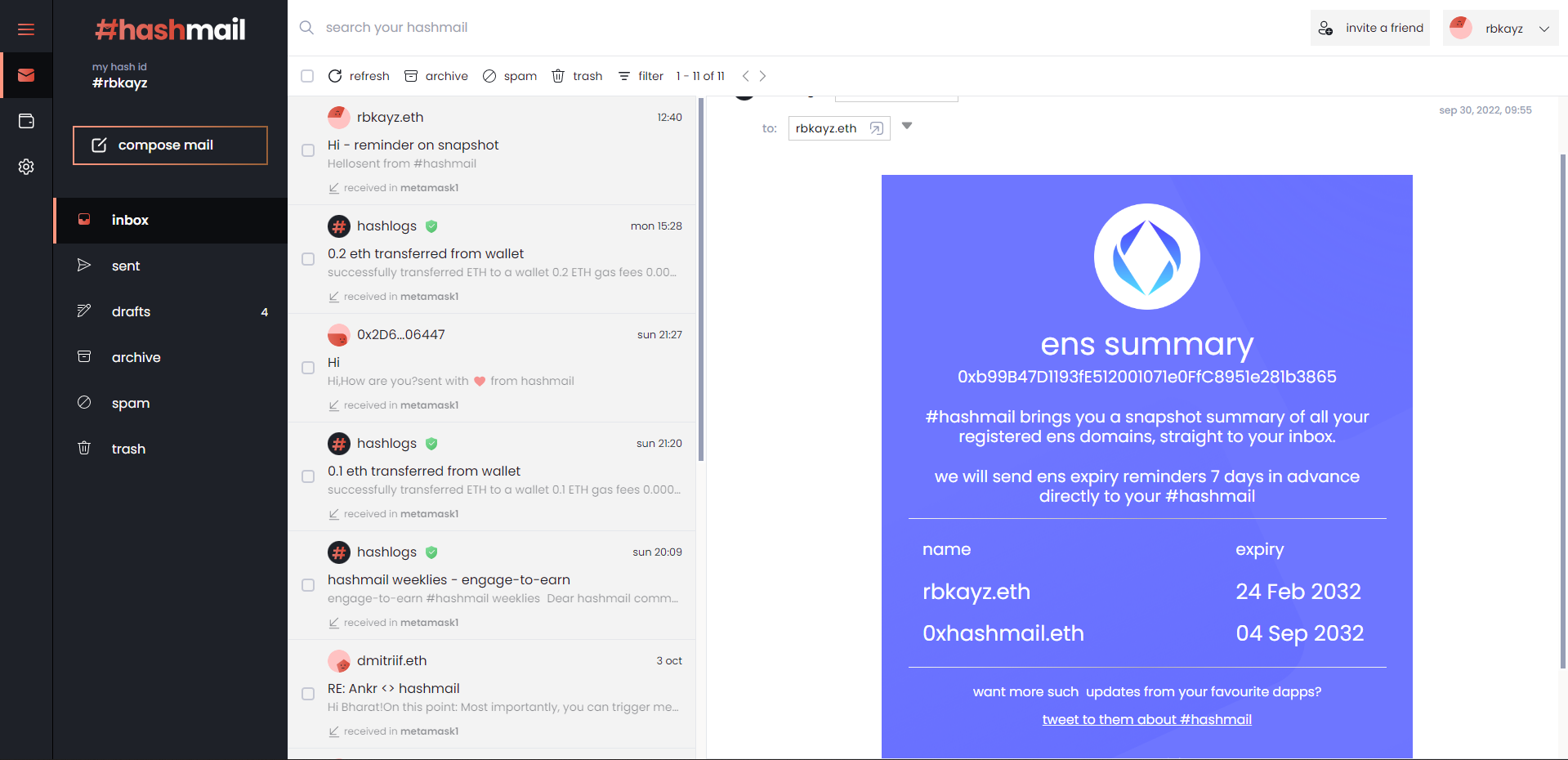Click the invite a friend button
Image resolution: width=1568 pixels, height=760 pixels.
(x=1370, y=28)
